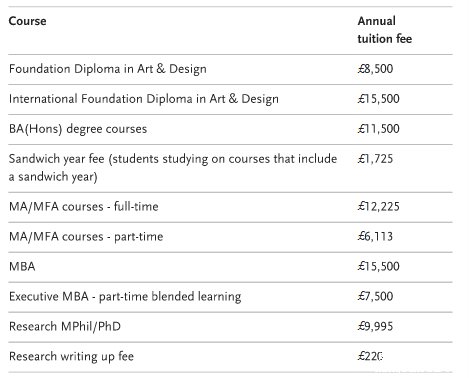Select Executive MBA part-time blended learning
Screen dimensions: 469x378
pos(125,297)
